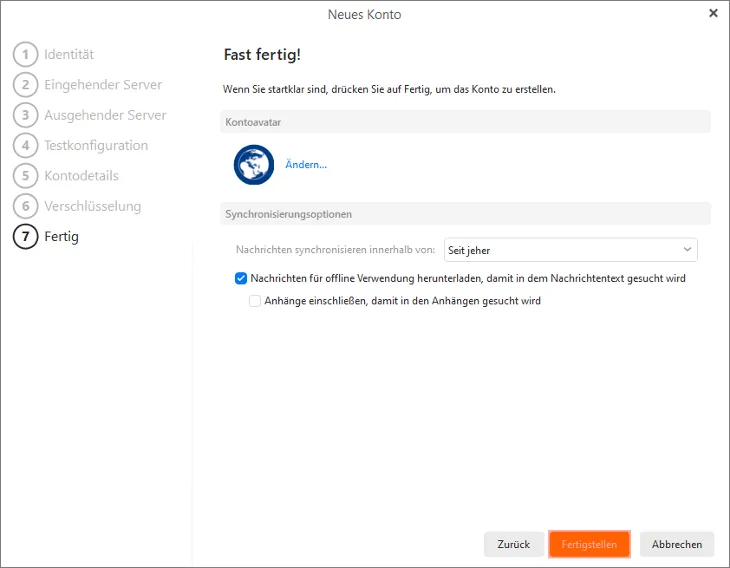Click the step 4 number circle
Viewport: 730px width, 568px height.
click(x=26, y=146)
